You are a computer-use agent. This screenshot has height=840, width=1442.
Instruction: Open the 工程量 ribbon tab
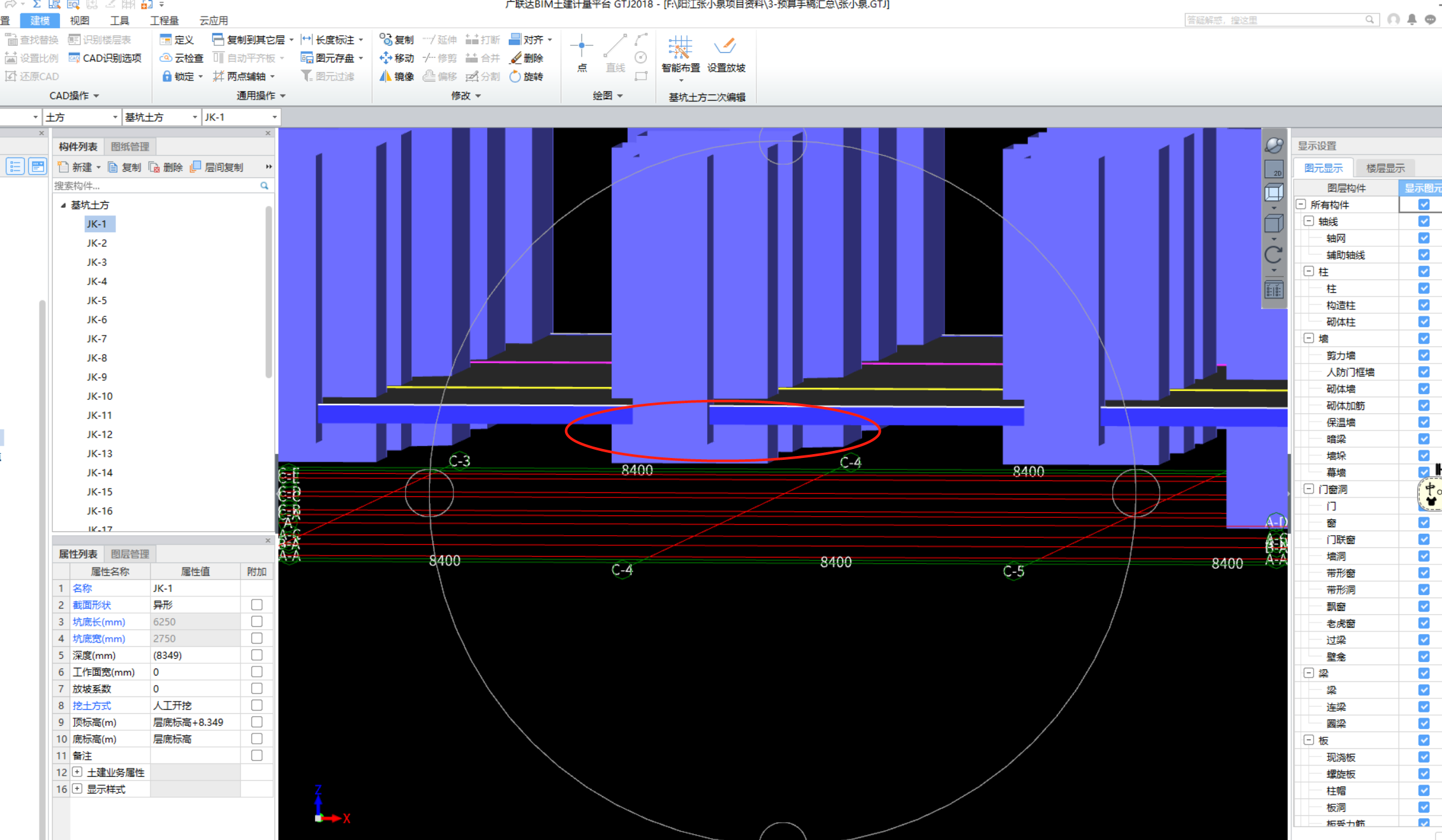[x=165, y=20]
